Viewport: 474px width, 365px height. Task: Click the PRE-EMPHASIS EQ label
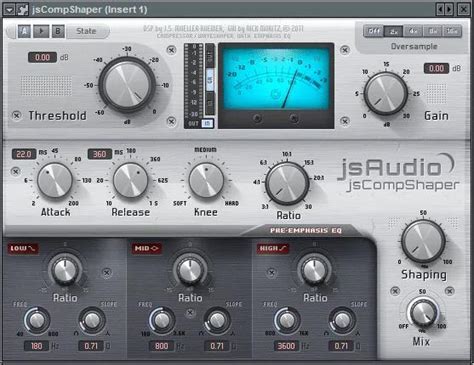[306, 230]
